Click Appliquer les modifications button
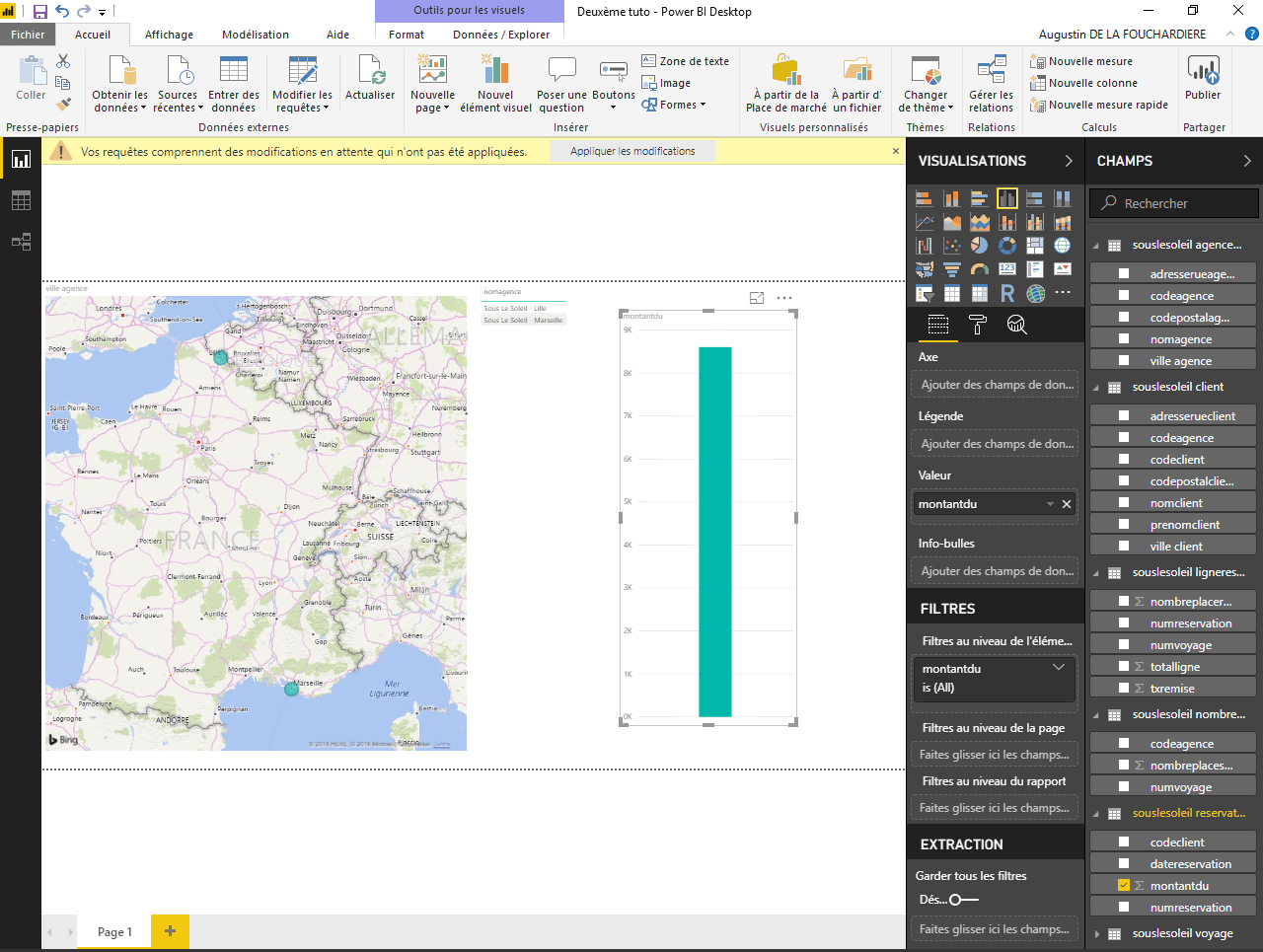The height and width of the screenshot is (952, 1263). pyautogui.click(x=632, y=151)
